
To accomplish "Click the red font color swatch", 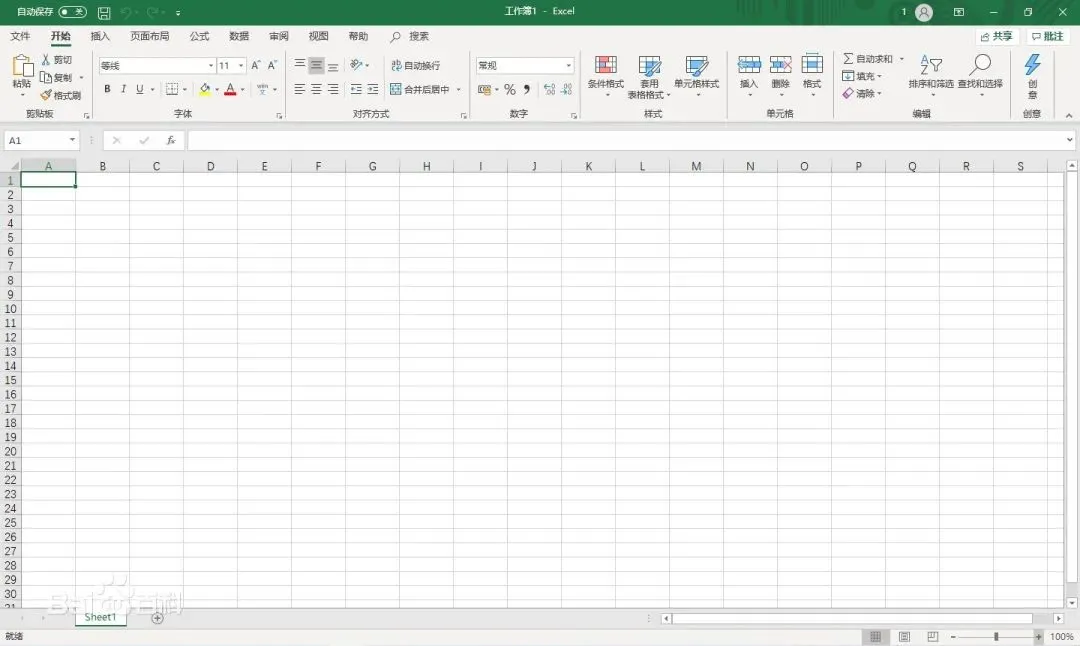I will point(231,89).
